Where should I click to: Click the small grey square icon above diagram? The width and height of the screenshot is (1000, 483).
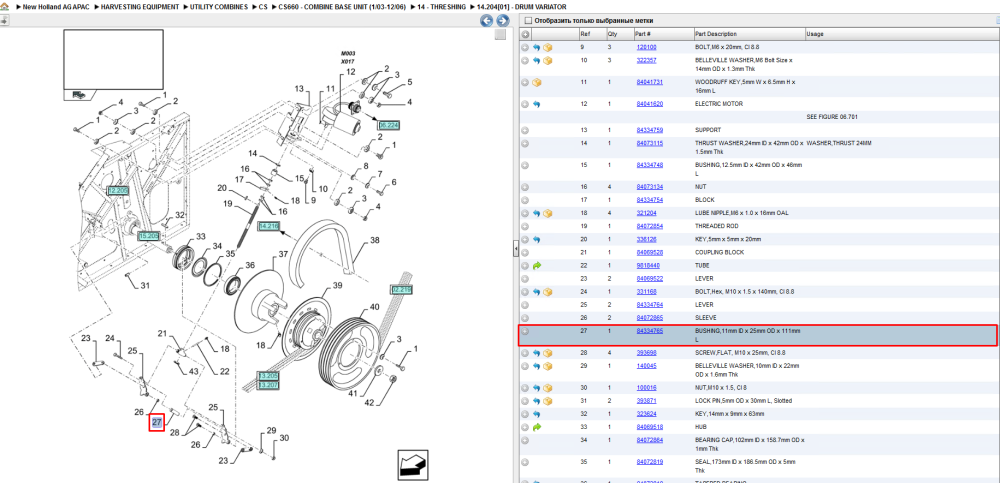(501, 34)
